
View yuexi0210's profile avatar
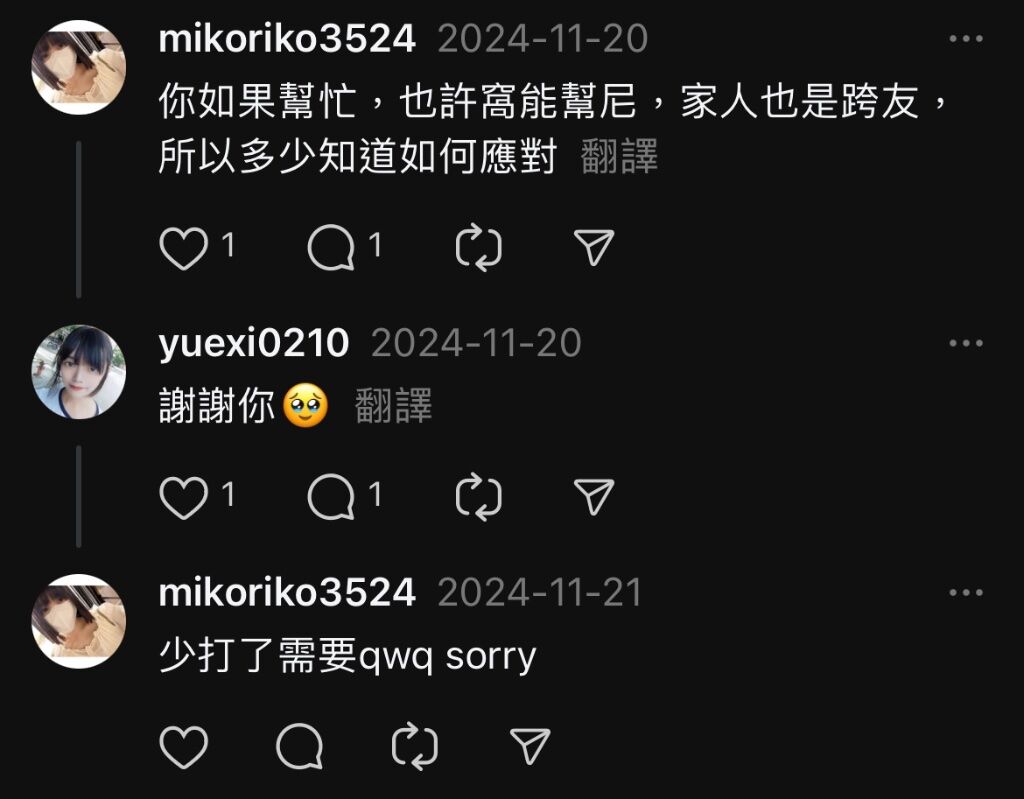[78, 372]
